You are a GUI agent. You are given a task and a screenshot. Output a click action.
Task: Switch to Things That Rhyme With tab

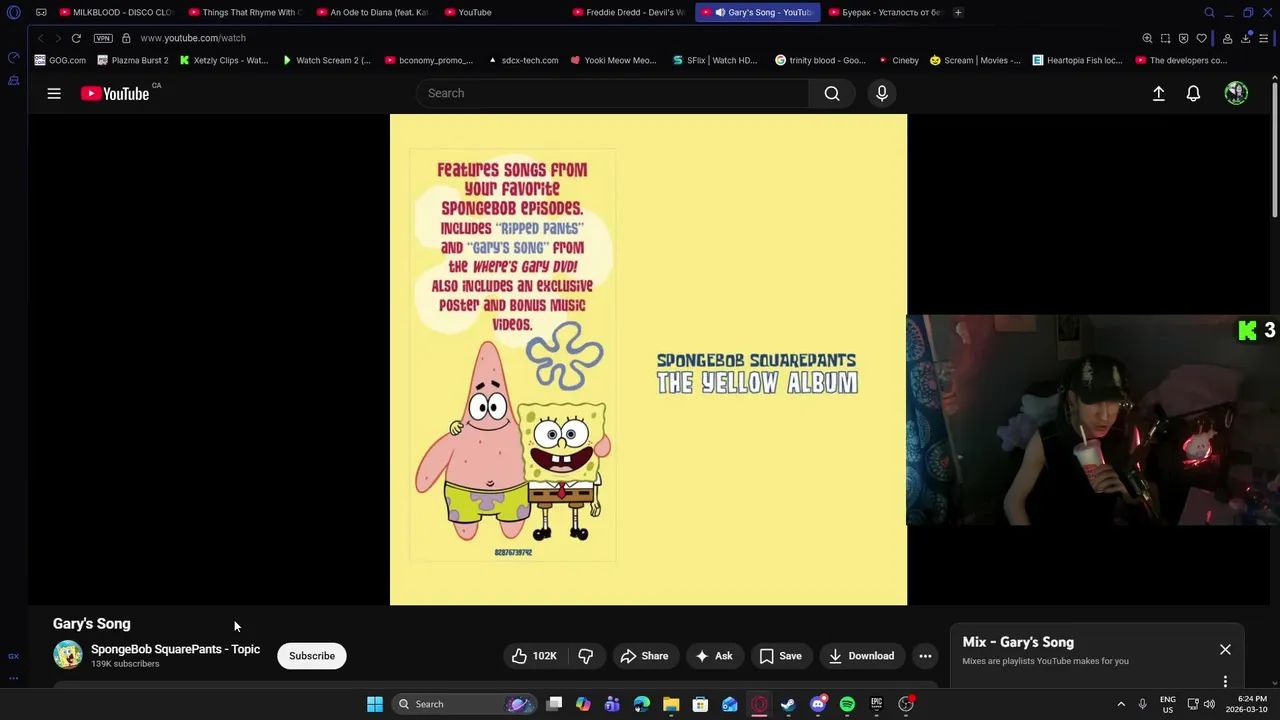(245, 12)
